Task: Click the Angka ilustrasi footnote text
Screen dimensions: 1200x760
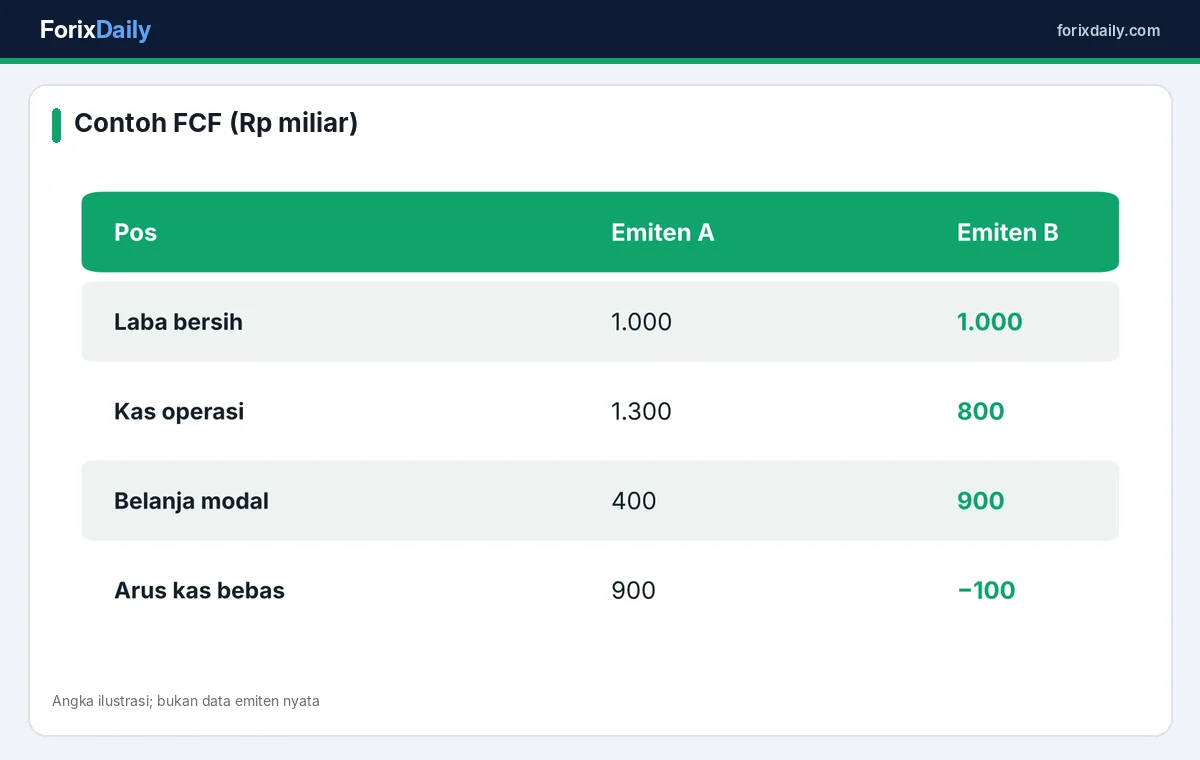Action: 186,701
